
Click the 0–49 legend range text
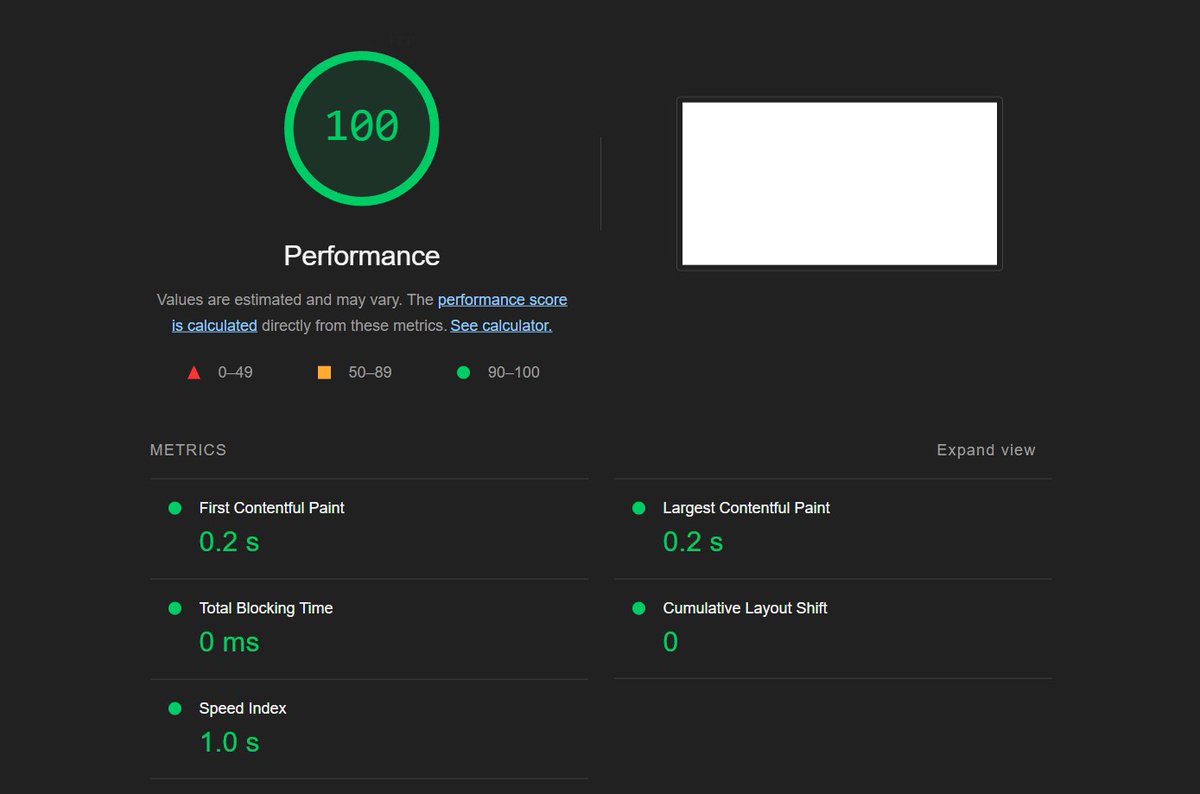click(x=235, y=372)
